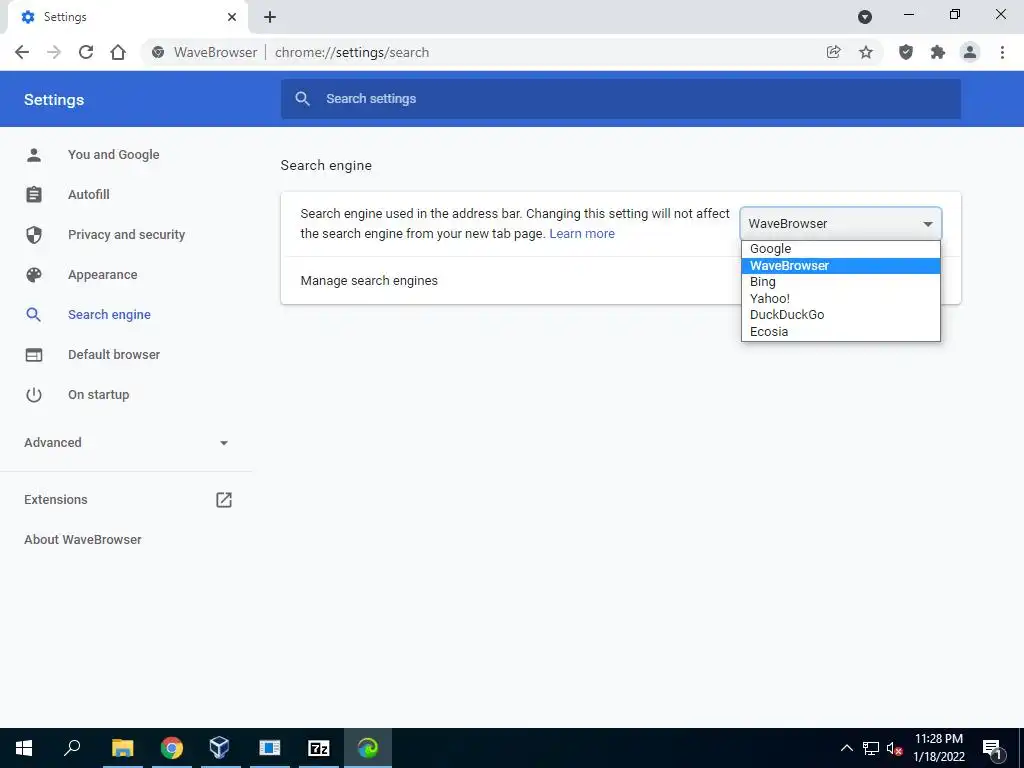Screen dimensions: 1024x768
Task: Select Yahoo! from the list
Action: 840,298
